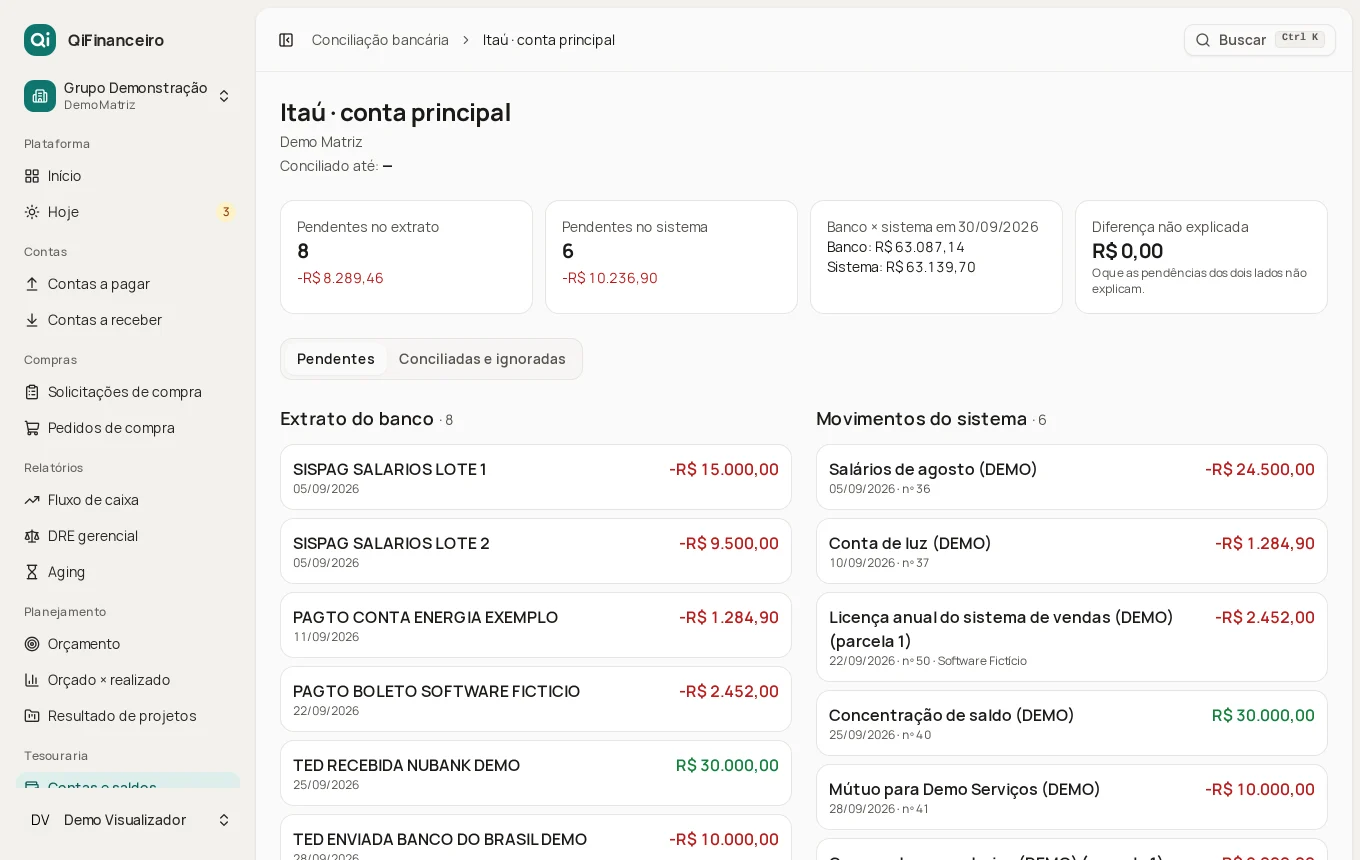
Task: Click the Grupo Demonstração building icon
Action: pos(40,96)
